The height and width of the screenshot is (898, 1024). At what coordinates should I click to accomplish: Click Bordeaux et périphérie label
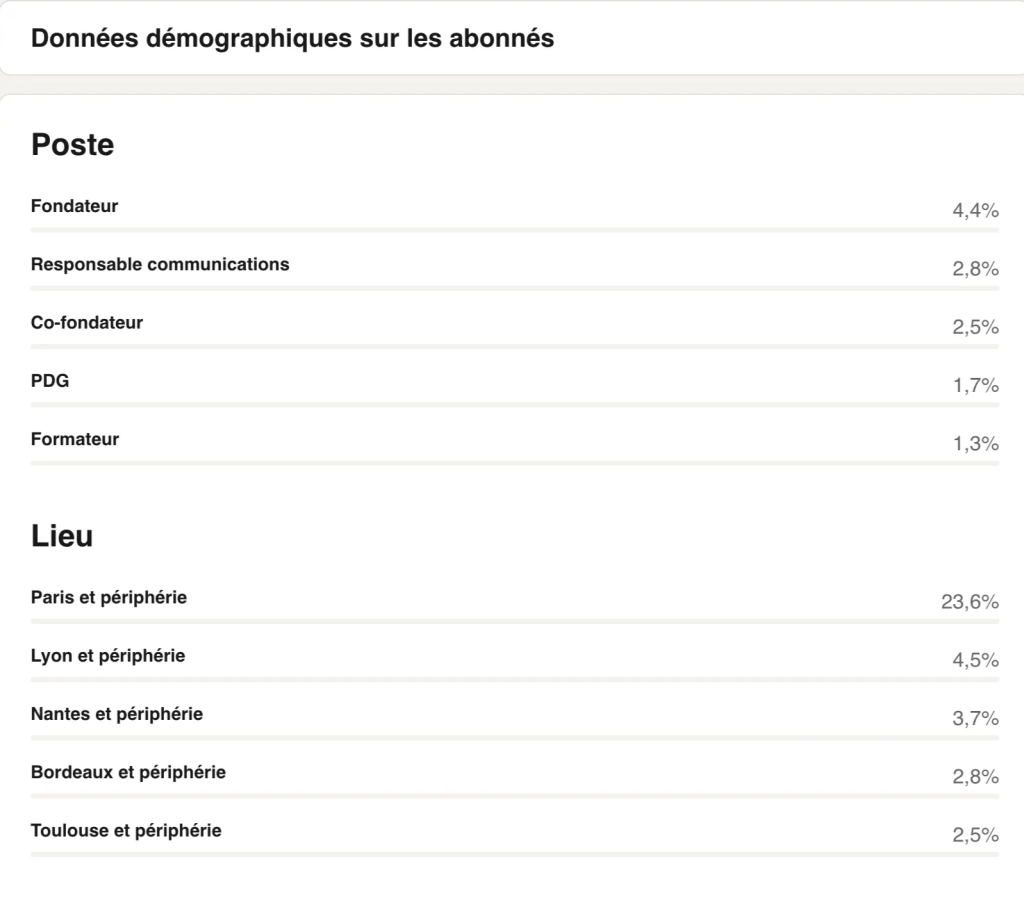pos(128,772)
